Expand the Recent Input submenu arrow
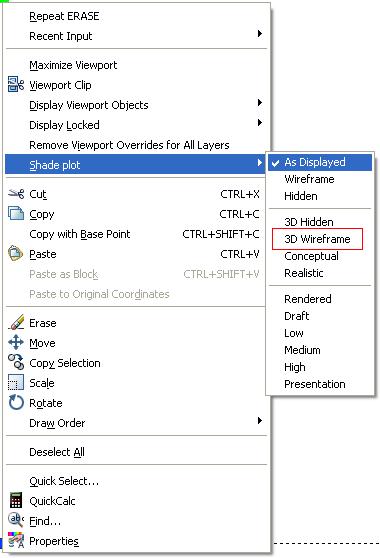 coord(260,34)
